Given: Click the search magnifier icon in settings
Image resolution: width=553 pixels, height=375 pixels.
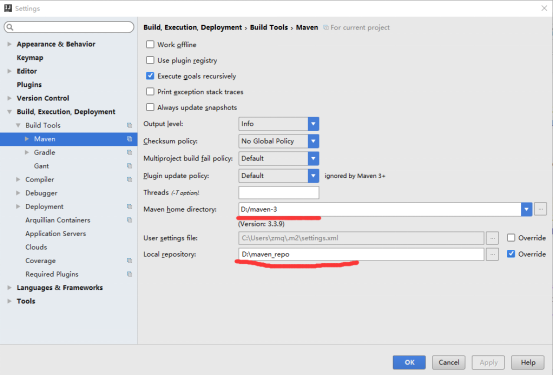Looking at the screenshot, I should [x=10, y=27].
